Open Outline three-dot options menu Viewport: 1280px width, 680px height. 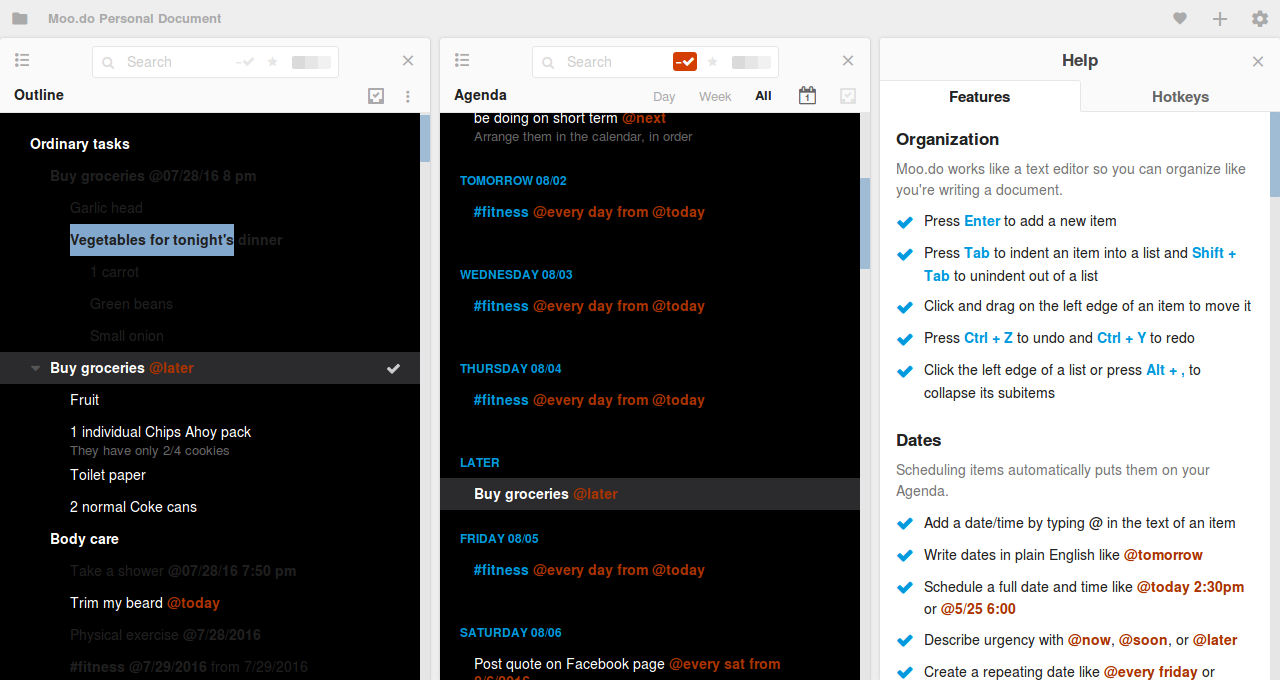[408, 96]
